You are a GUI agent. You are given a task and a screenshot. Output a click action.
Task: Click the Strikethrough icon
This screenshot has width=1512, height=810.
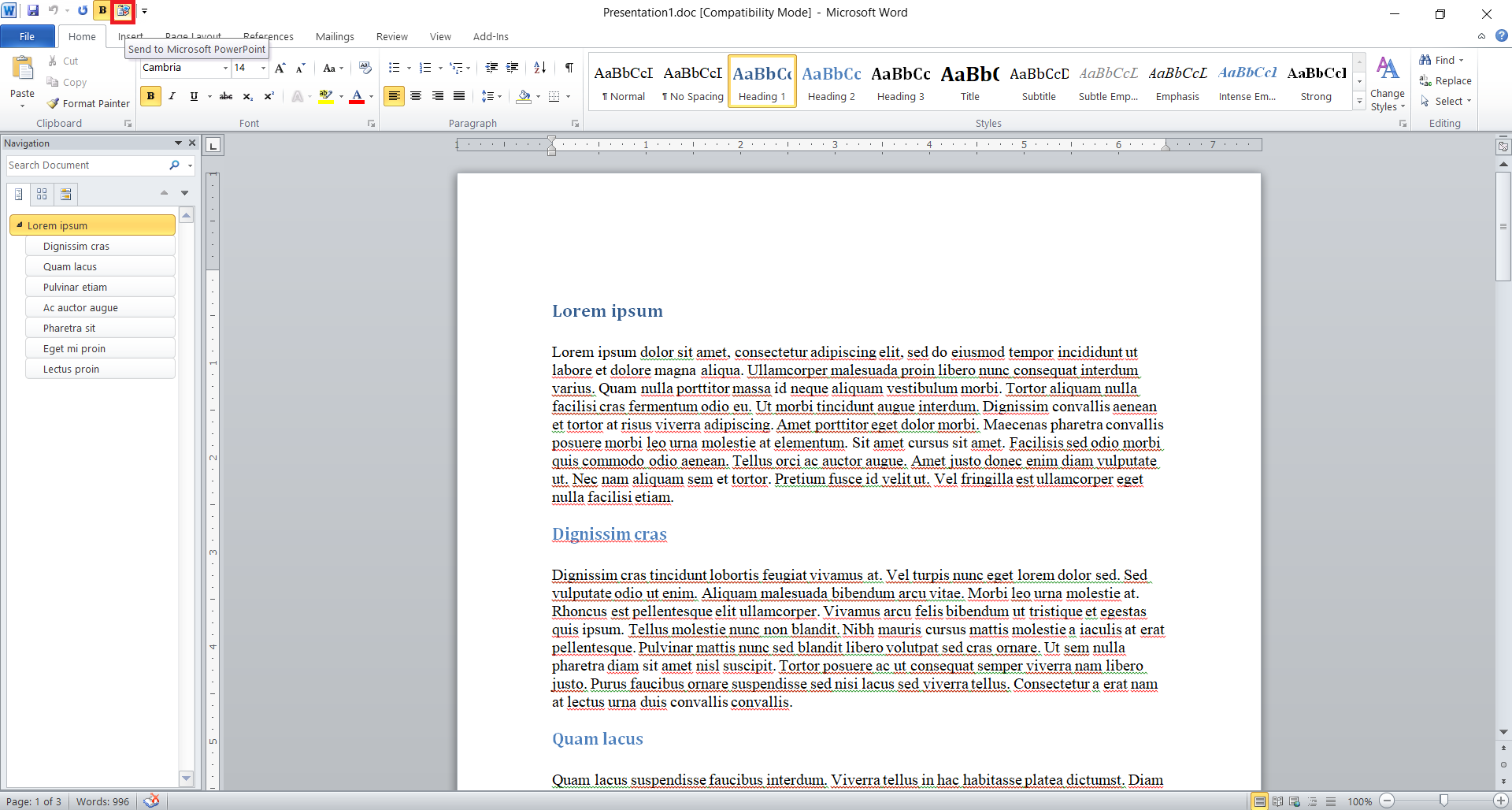226,96
